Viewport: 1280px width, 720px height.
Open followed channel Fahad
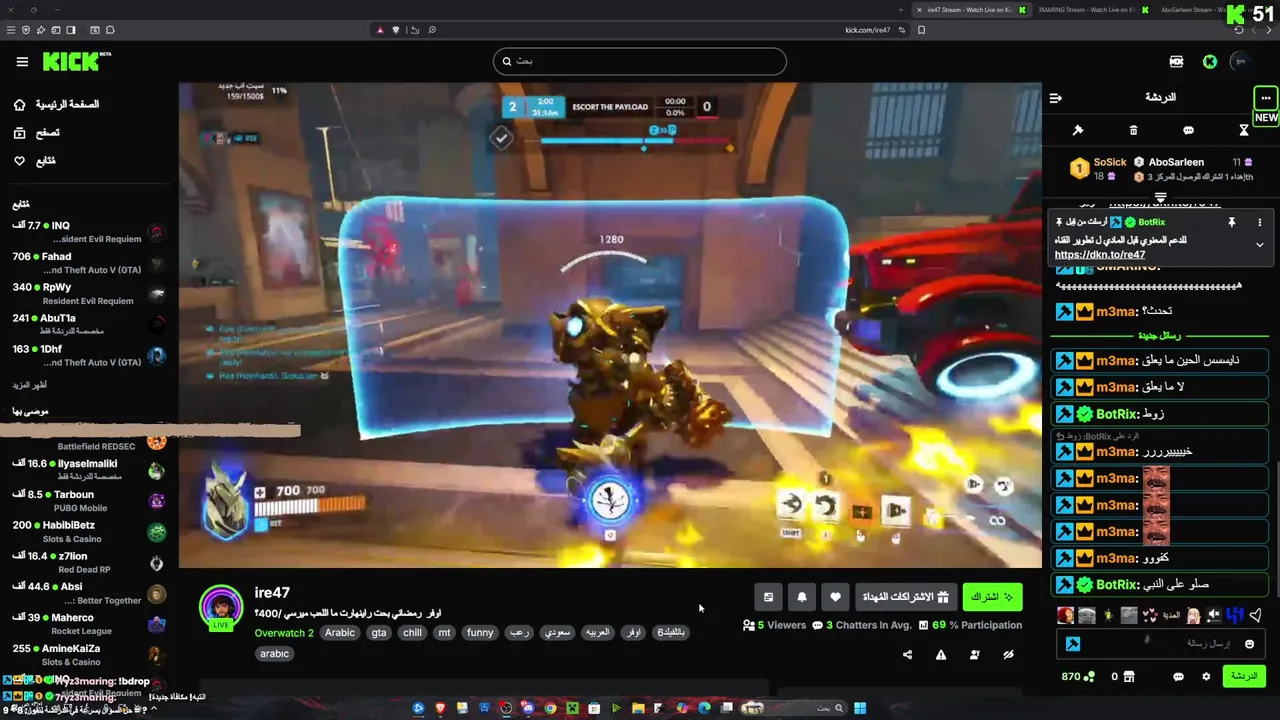90,263
